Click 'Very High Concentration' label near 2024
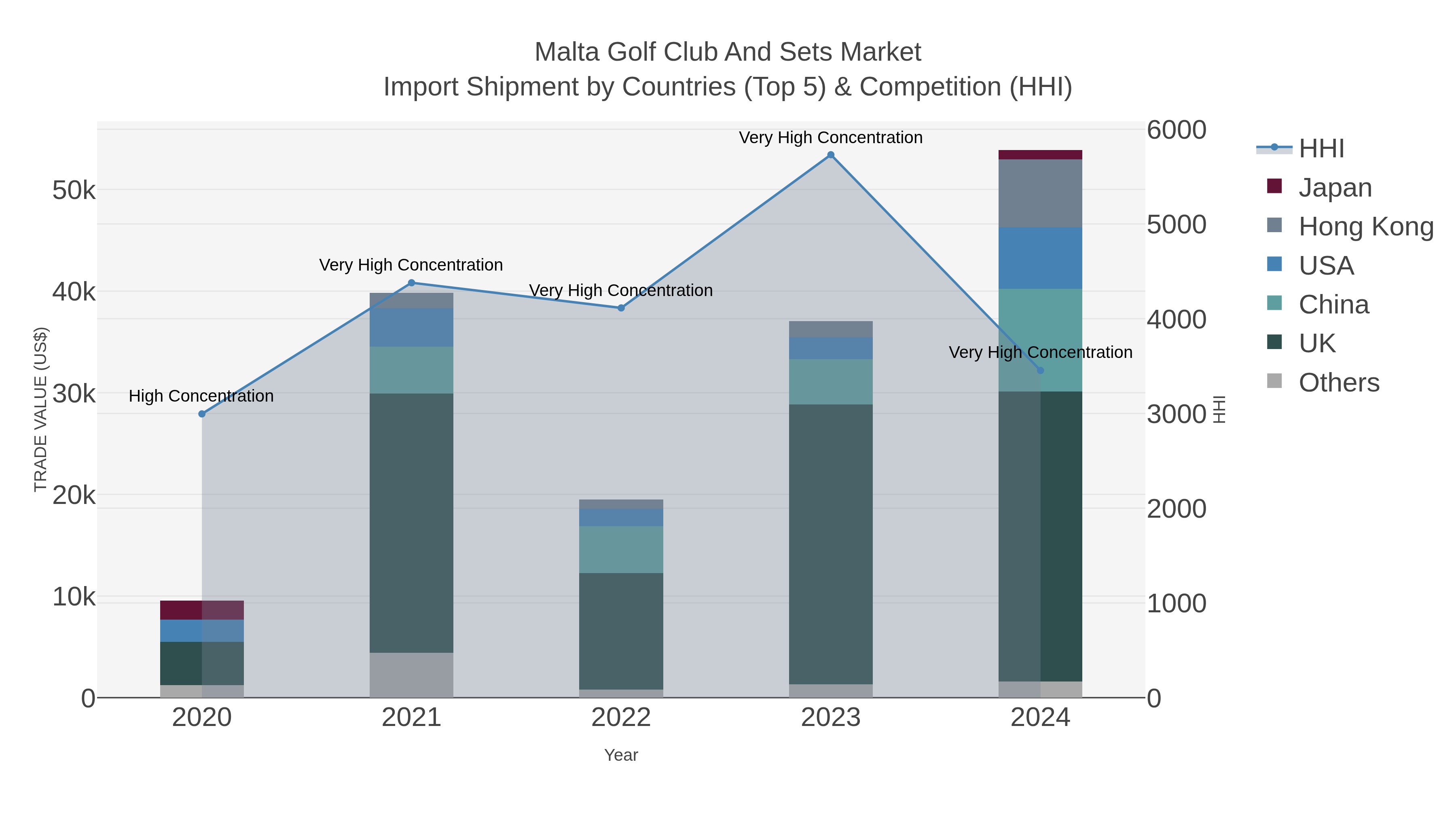1456x819 pixels. 1041,352
